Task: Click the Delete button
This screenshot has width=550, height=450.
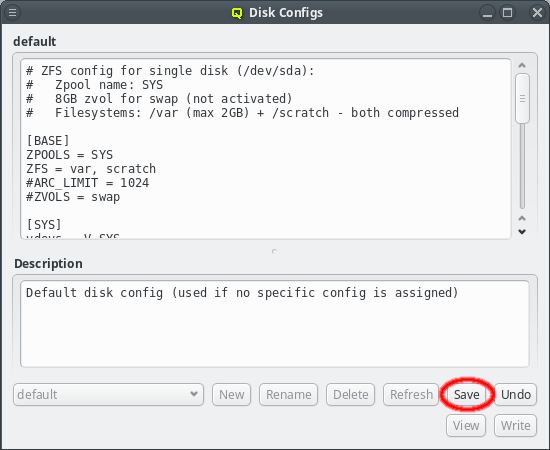Action: pos(350,395)
